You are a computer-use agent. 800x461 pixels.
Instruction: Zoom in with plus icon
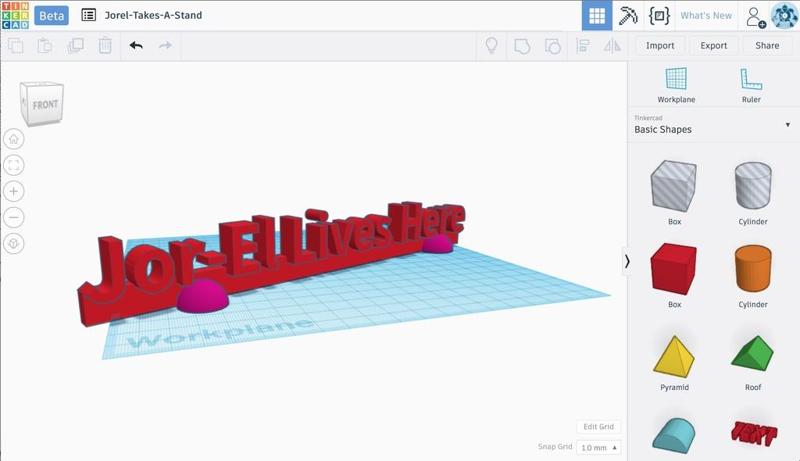point(14,191)
